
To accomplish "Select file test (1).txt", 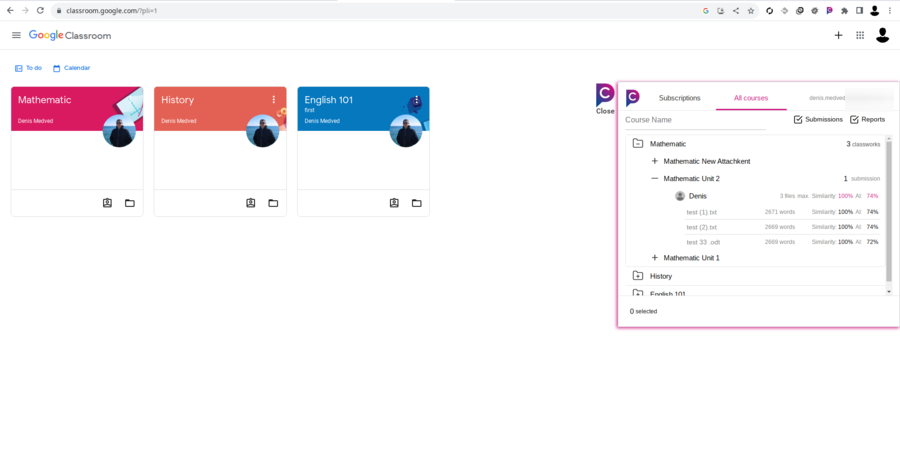I will coord(701,212).
